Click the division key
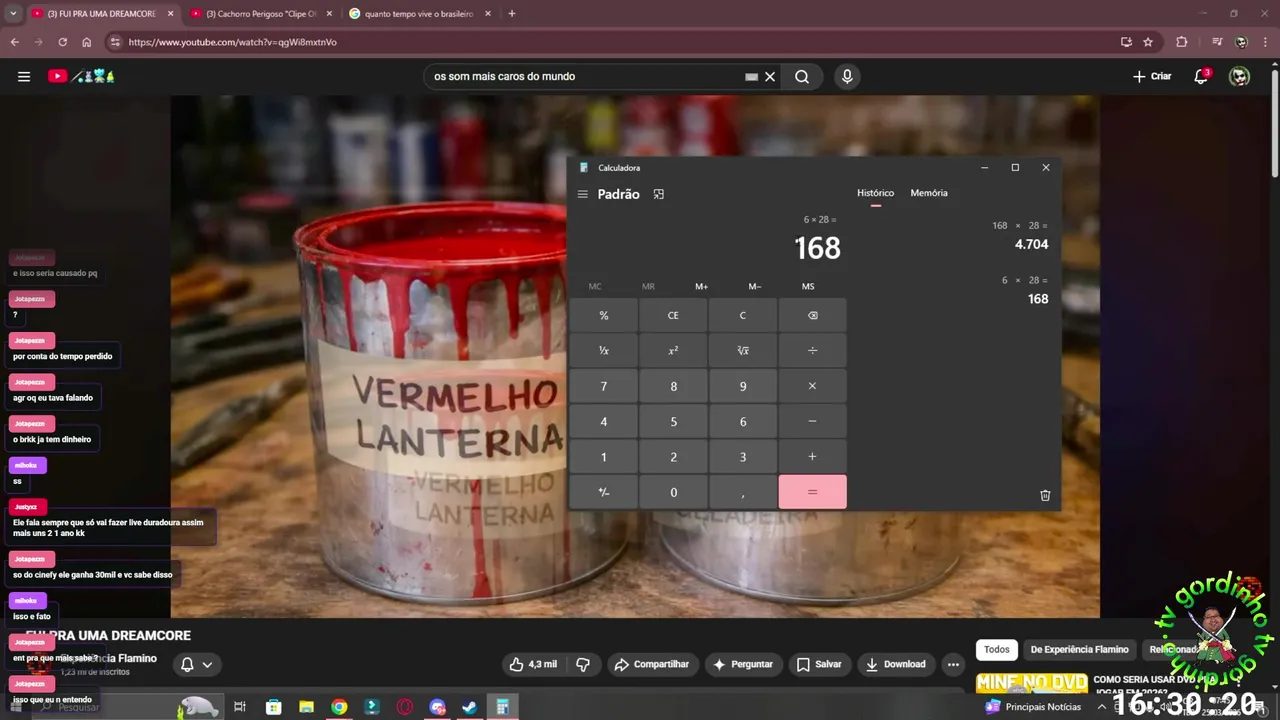The height and width of the screenshot is (720, 1280). tap(812, 351)
